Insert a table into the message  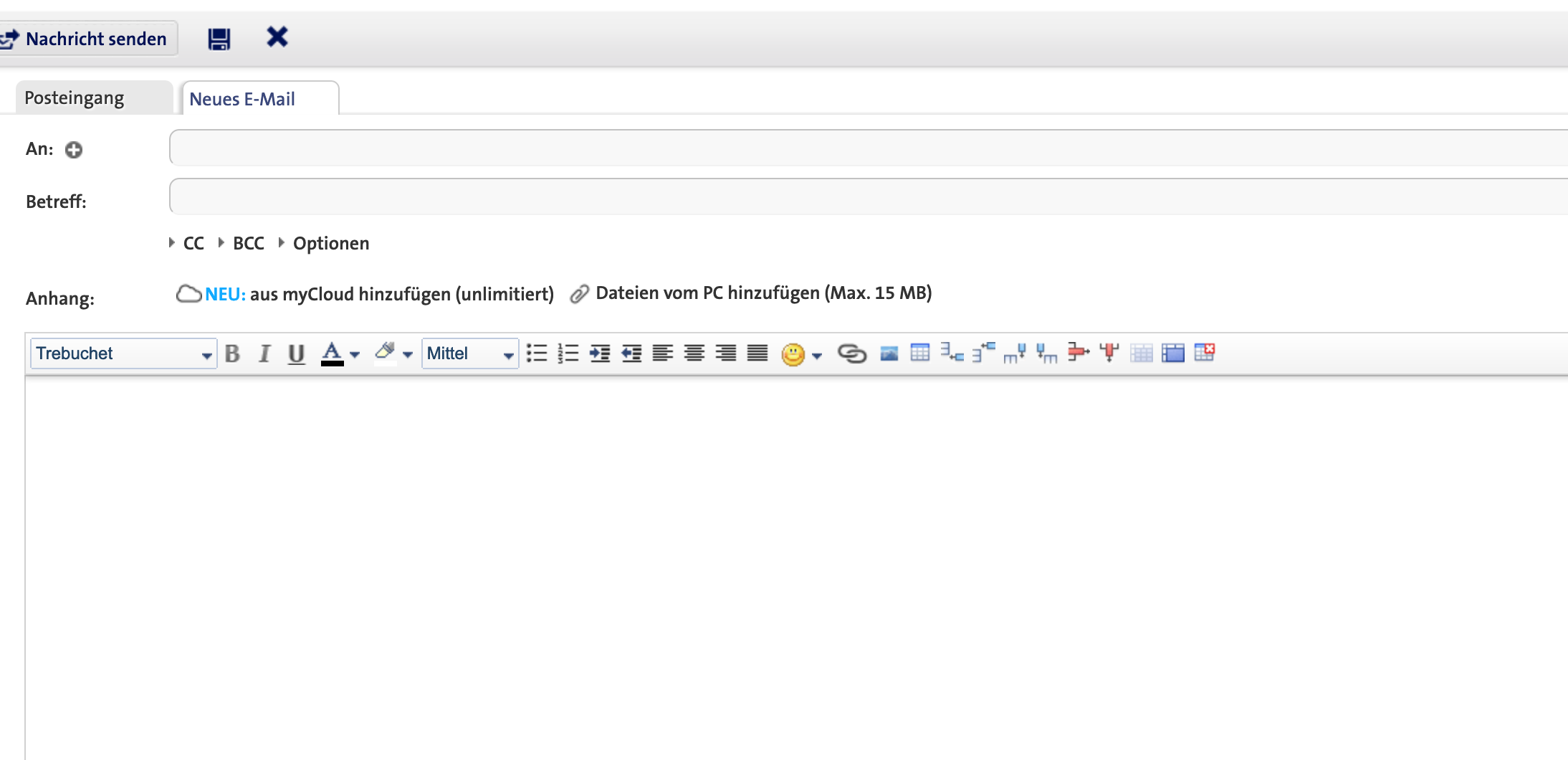(x=919, y=353)
